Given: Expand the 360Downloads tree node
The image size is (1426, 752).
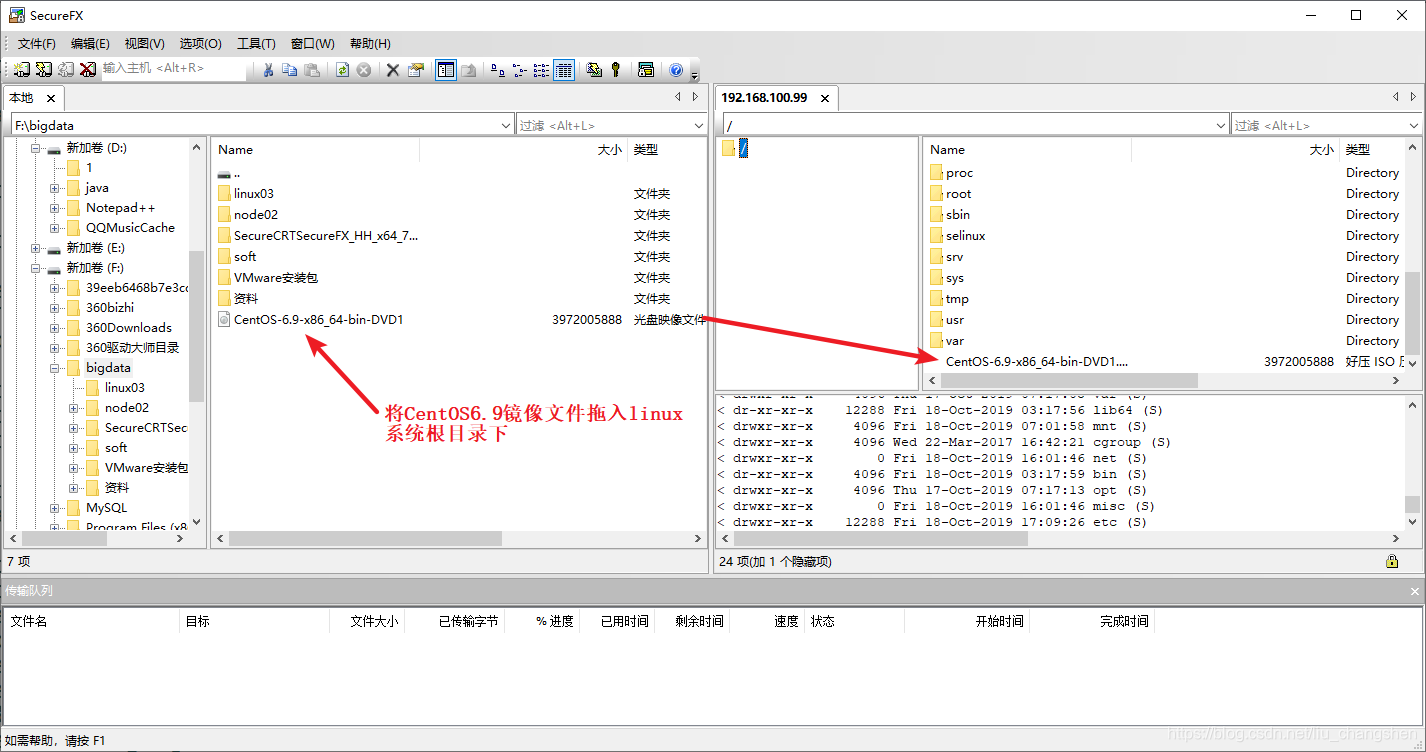Looking at the screenshot, I should click(x=55, y=328).
